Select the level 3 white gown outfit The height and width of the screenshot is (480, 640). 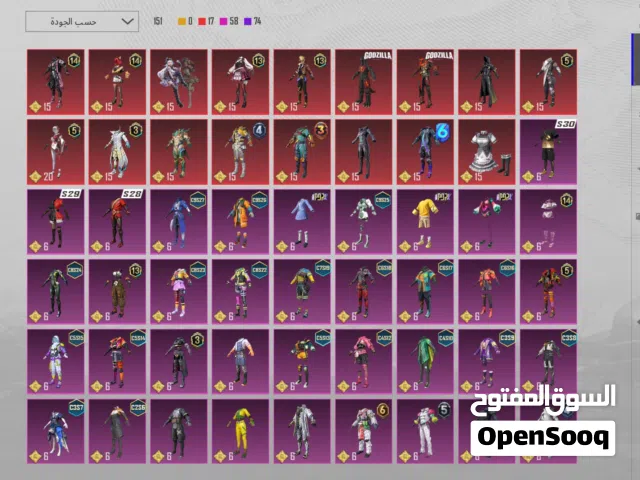[x=117, y=152]
